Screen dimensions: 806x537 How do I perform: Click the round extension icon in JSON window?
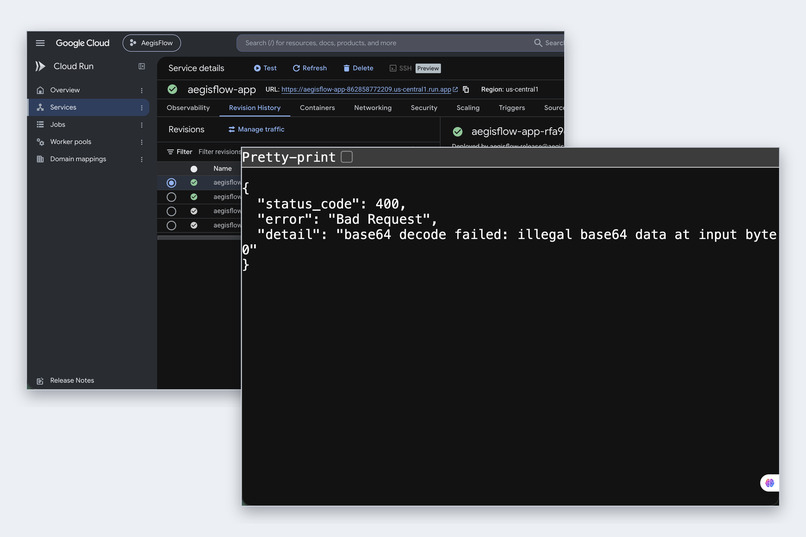770,483
